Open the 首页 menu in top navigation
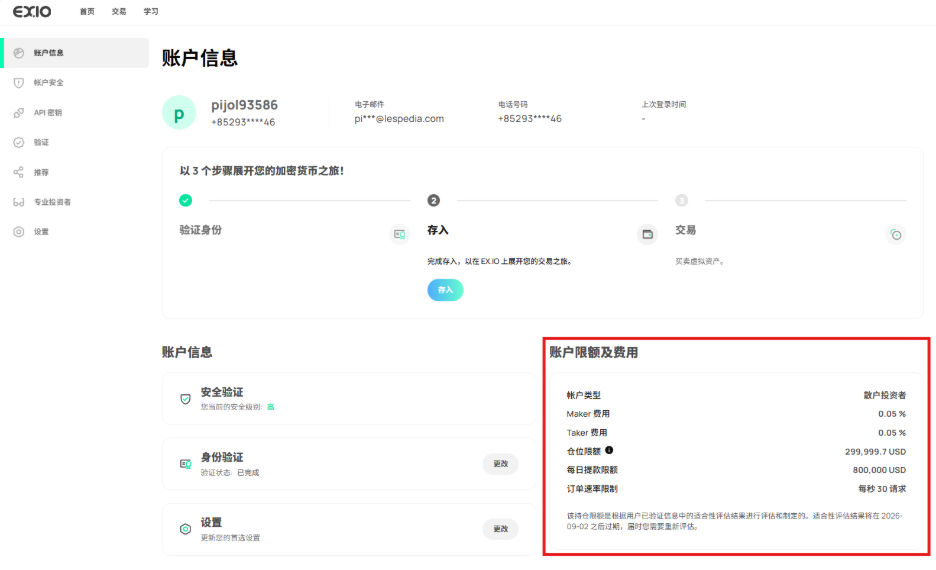The width and height of the screenshot is (936, 570). click(87, 12)
